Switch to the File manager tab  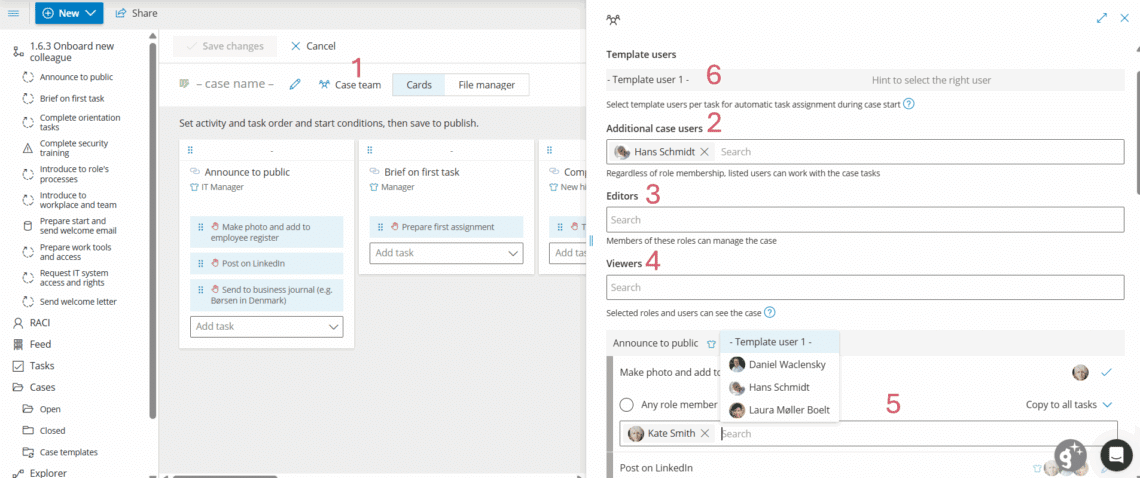[x=486, y=85]
